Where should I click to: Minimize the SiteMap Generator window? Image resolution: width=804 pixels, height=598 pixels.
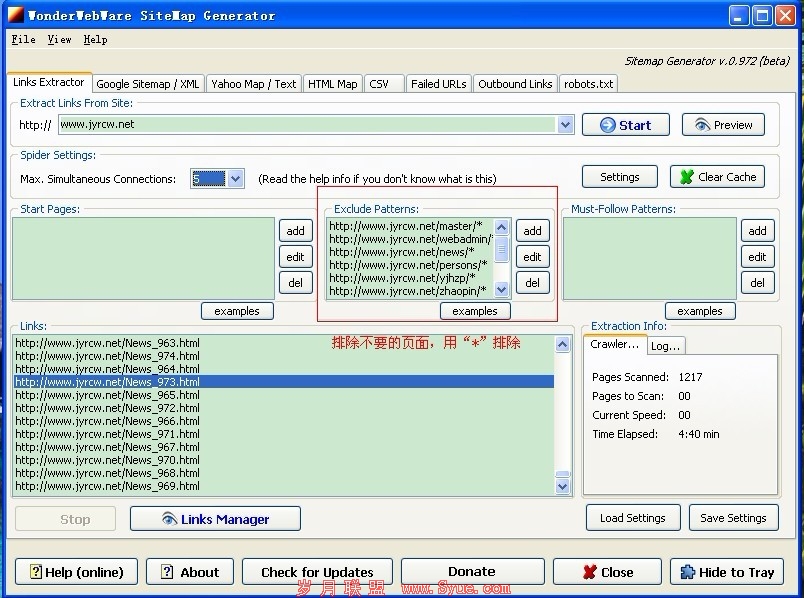click(738, 16)
